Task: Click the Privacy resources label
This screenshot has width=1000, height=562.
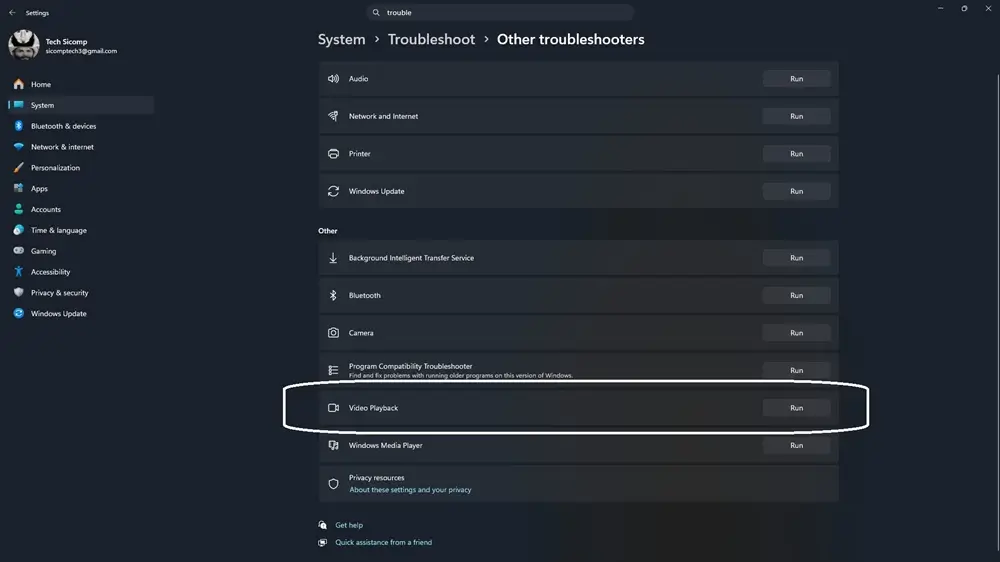Action: 376,478
